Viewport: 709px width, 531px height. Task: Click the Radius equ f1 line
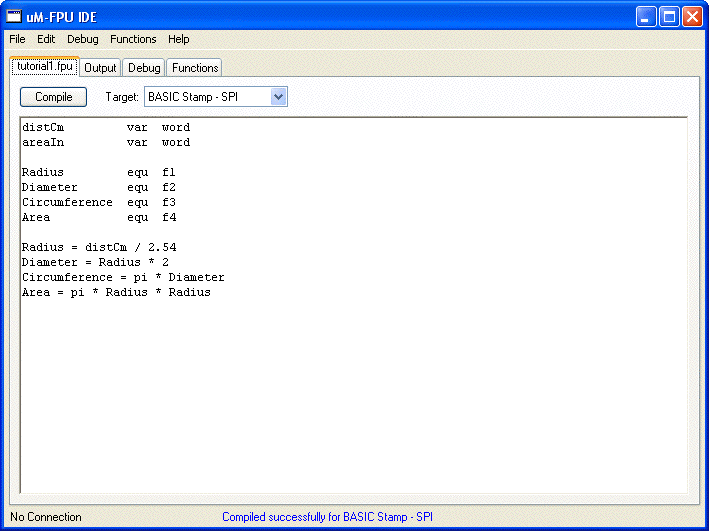99,172
